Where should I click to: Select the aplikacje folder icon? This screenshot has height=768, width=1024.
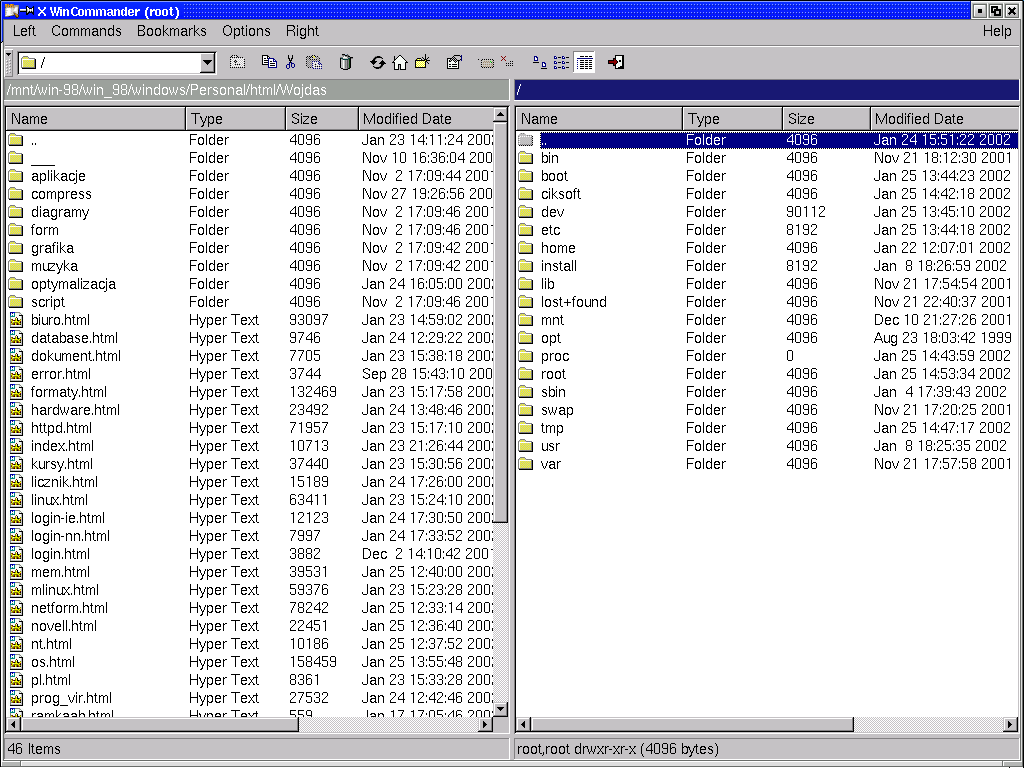coord(16,176)
